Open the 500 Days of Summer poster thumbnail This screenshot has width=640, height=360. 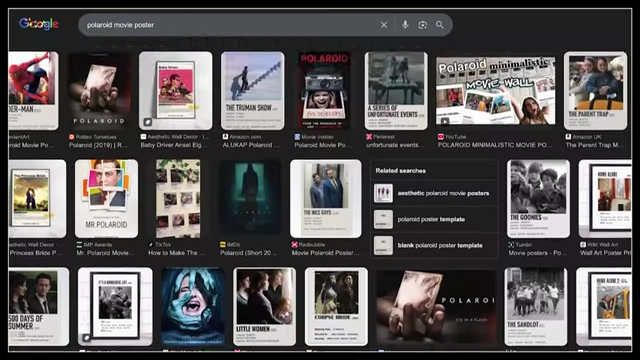point(39,307)
